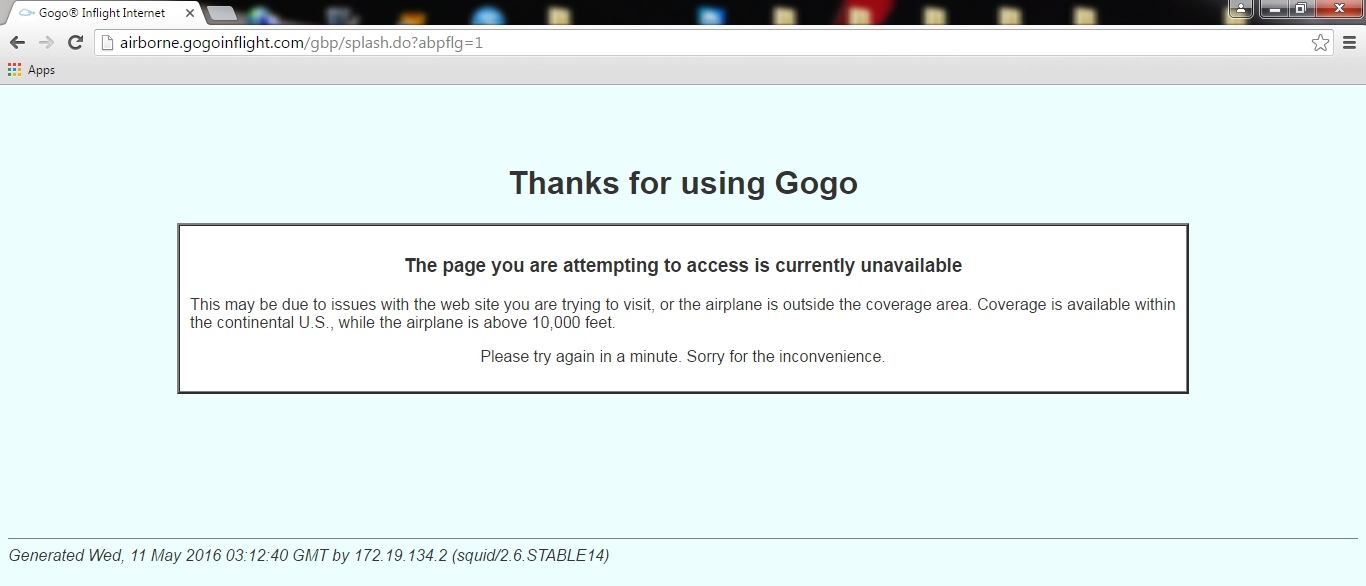Screen dimensions: 1366x586
Task: Click the "Thanks for using Gogo" heading
Action: tap(683, 183)
